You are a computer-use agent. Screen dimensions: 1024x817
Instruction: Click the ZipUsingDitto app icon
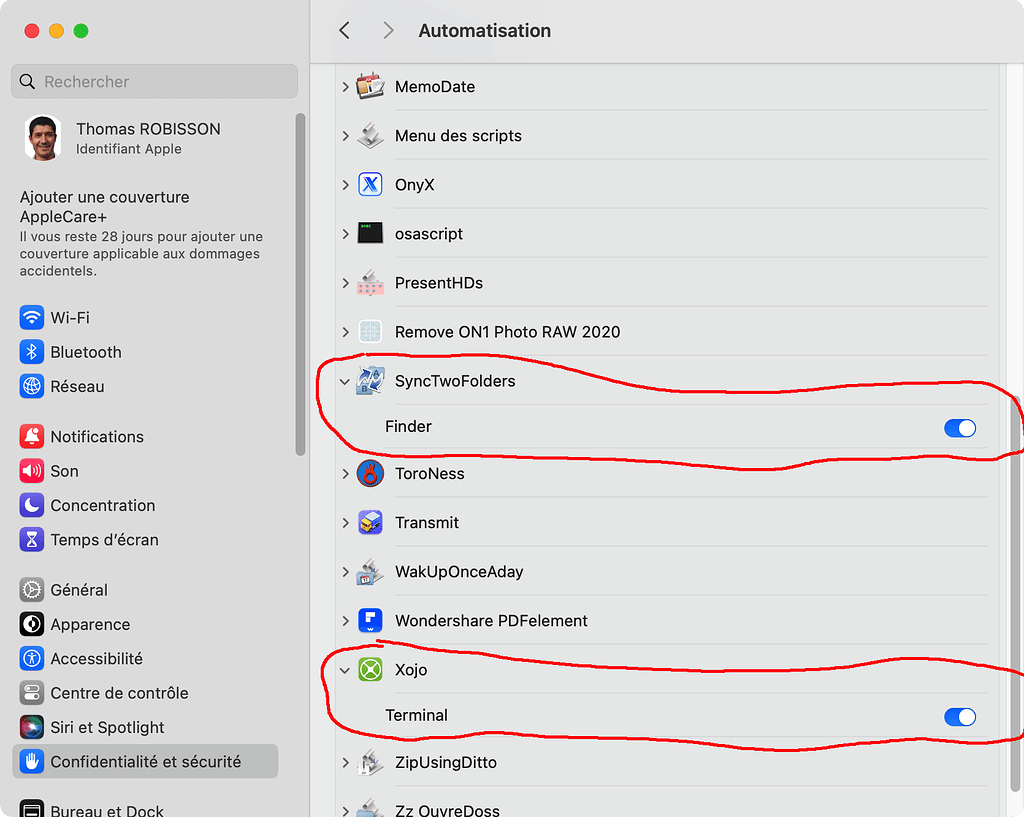pyautogui.click(x=370, y=762)
